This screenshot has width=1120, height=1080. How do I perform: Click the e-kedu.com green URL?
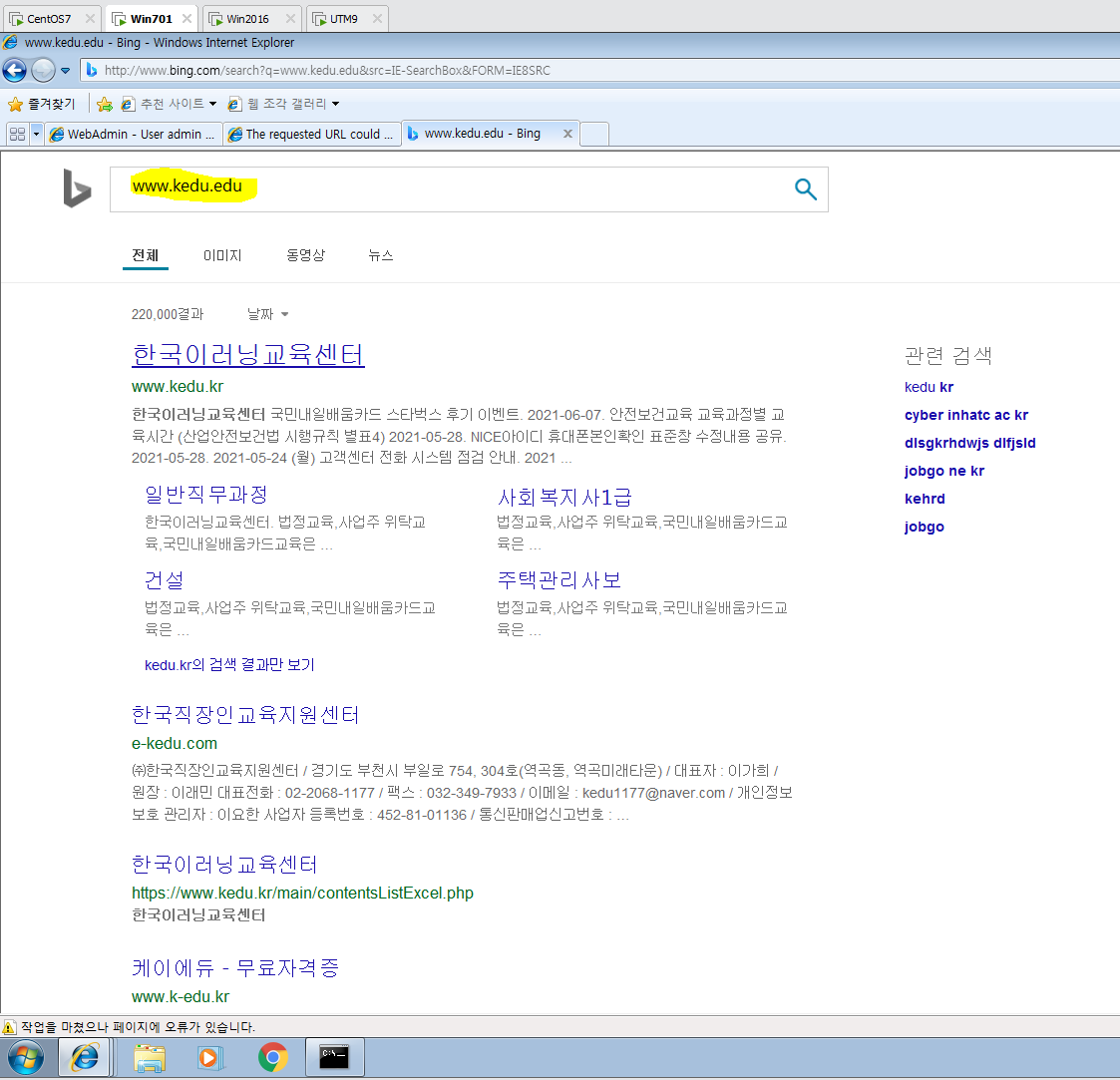point(175,744)
